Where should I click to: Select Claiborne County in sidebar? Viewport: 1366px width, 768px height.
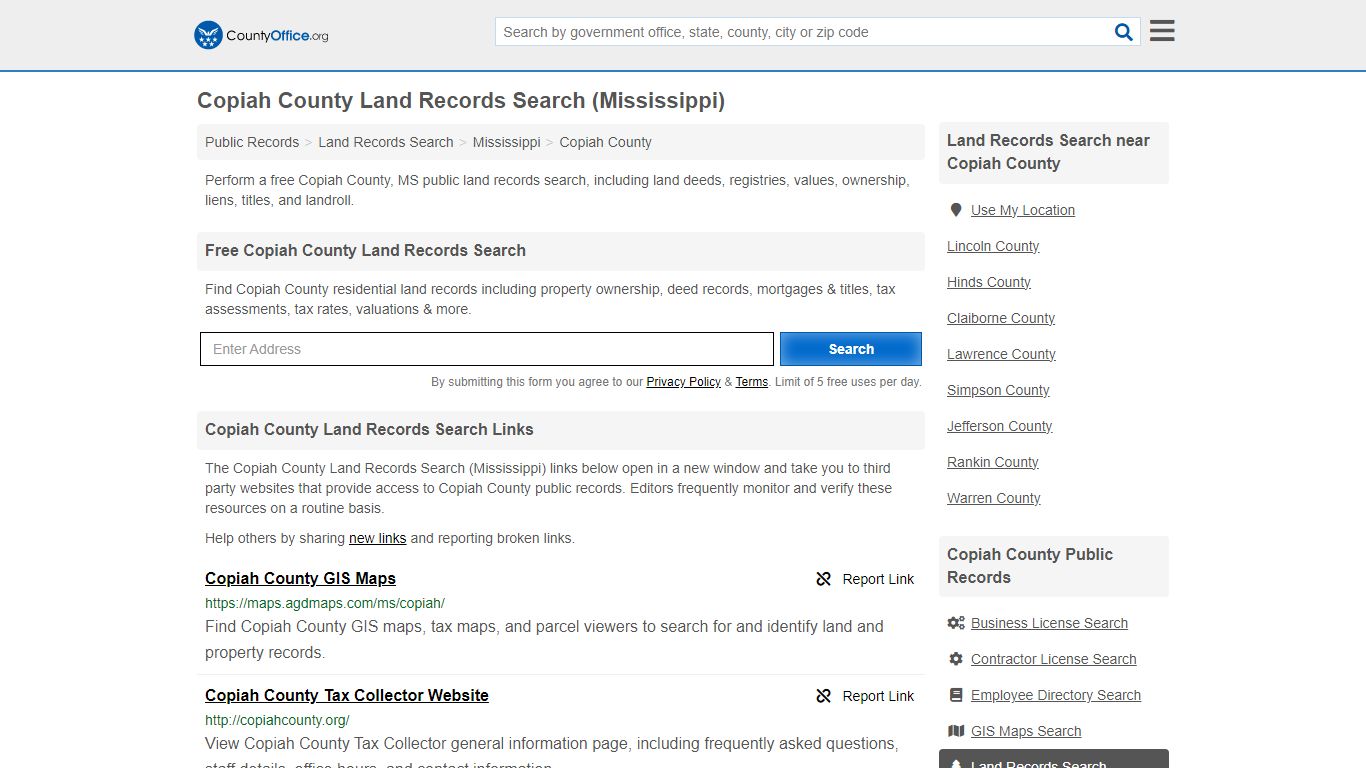pos(1001,318)
